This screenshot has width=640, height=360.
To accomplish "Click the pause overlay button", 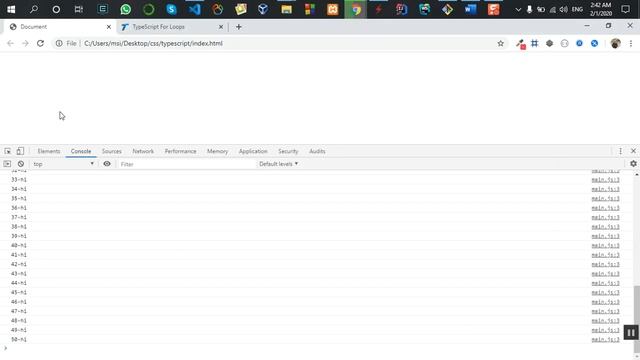I will 631,333.
